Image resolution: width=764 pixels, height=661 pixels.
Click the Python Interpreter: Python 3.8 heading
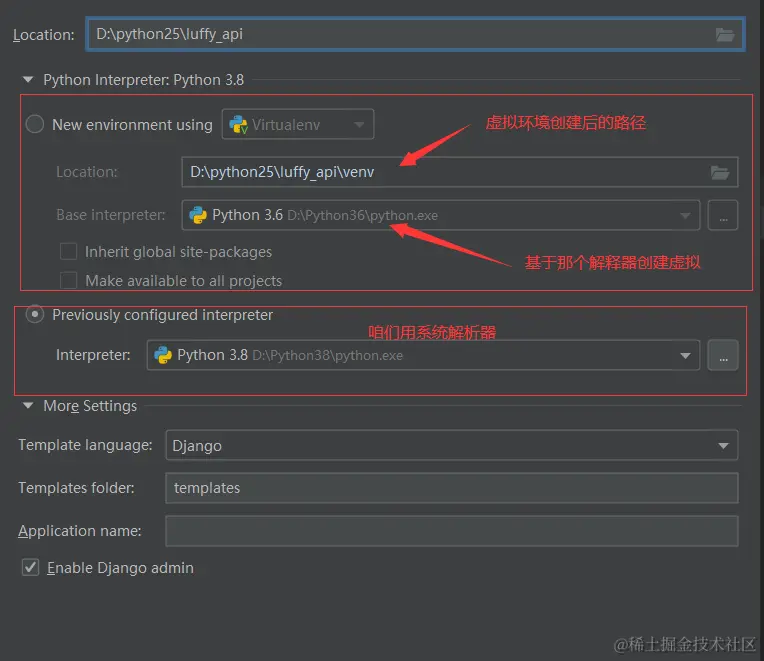(x=144, y=80)
